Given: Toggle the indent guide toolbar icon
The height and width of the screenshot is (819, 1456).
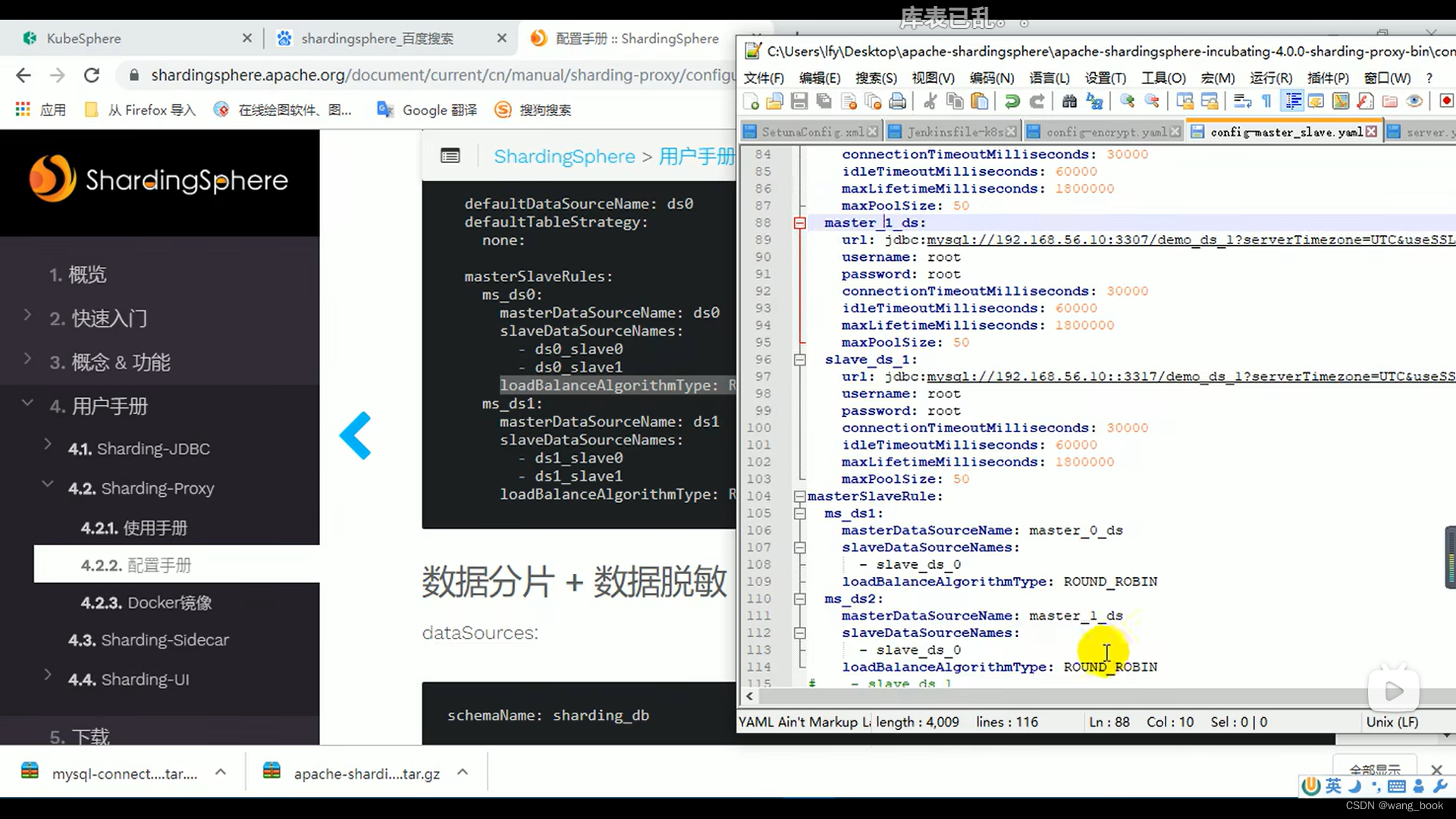Looking at the screenshot, I should point(1292,101).
